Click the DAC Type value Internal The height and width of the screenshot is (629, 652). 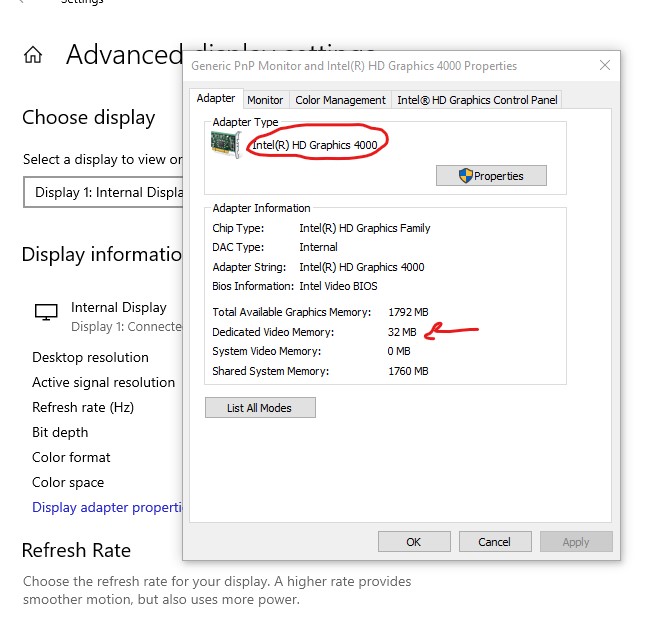pyautogui.click(x=319, y=247)
